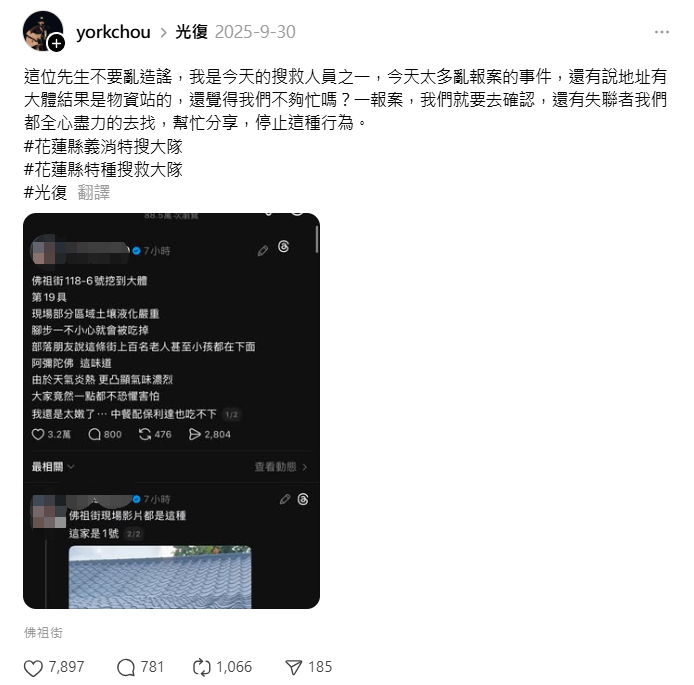Image resolution: width=694 pixels, height=685 pixels.
Task: Click the #光復 hashtag
Action: coord(45,192)
